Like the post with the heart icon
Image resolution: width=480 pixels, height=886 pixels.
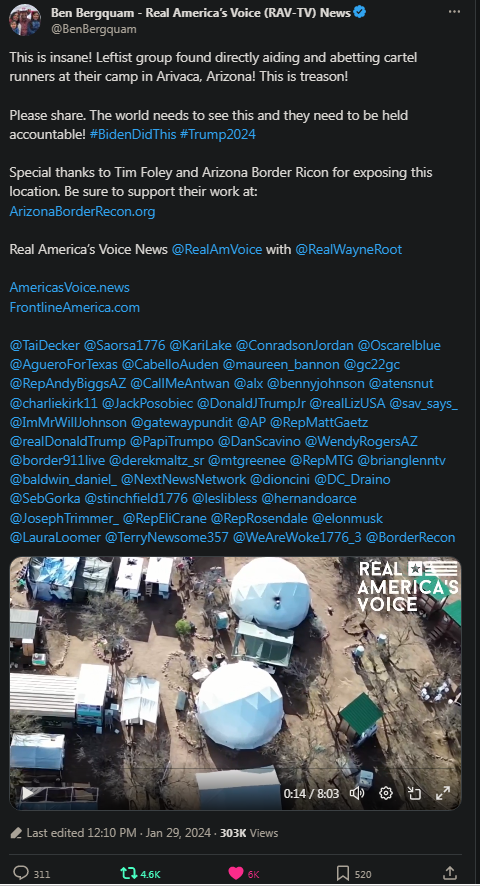pyautogui.click(x=236, y=873)
